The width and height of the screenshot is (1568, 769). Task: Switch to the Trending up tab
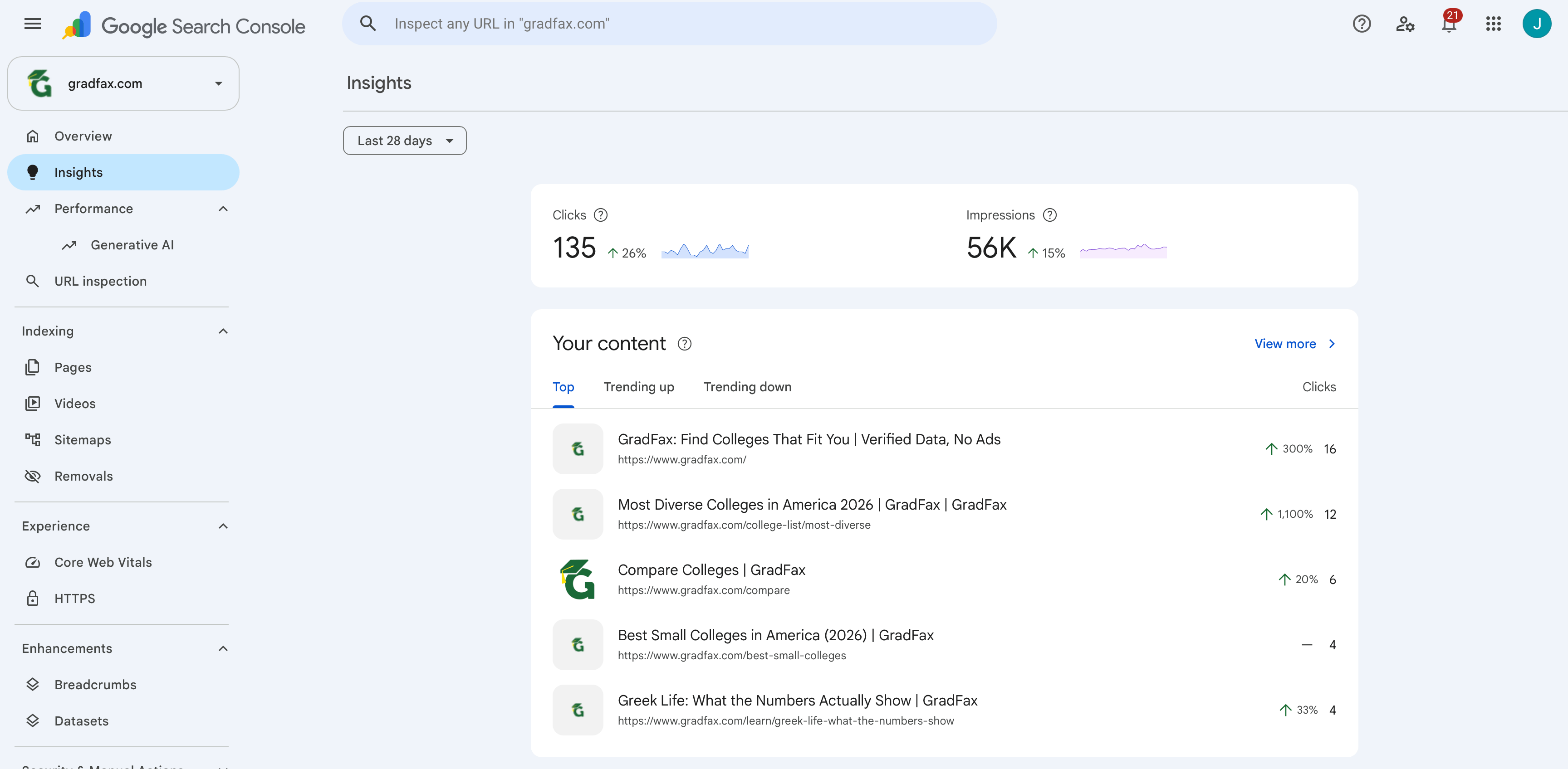click(x=638, y=387)
